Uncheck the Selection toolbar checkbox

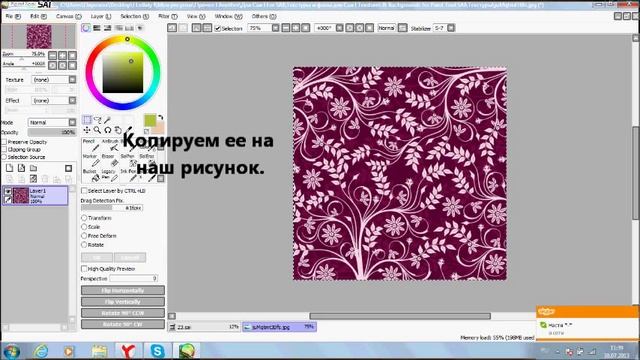point(218,28)
